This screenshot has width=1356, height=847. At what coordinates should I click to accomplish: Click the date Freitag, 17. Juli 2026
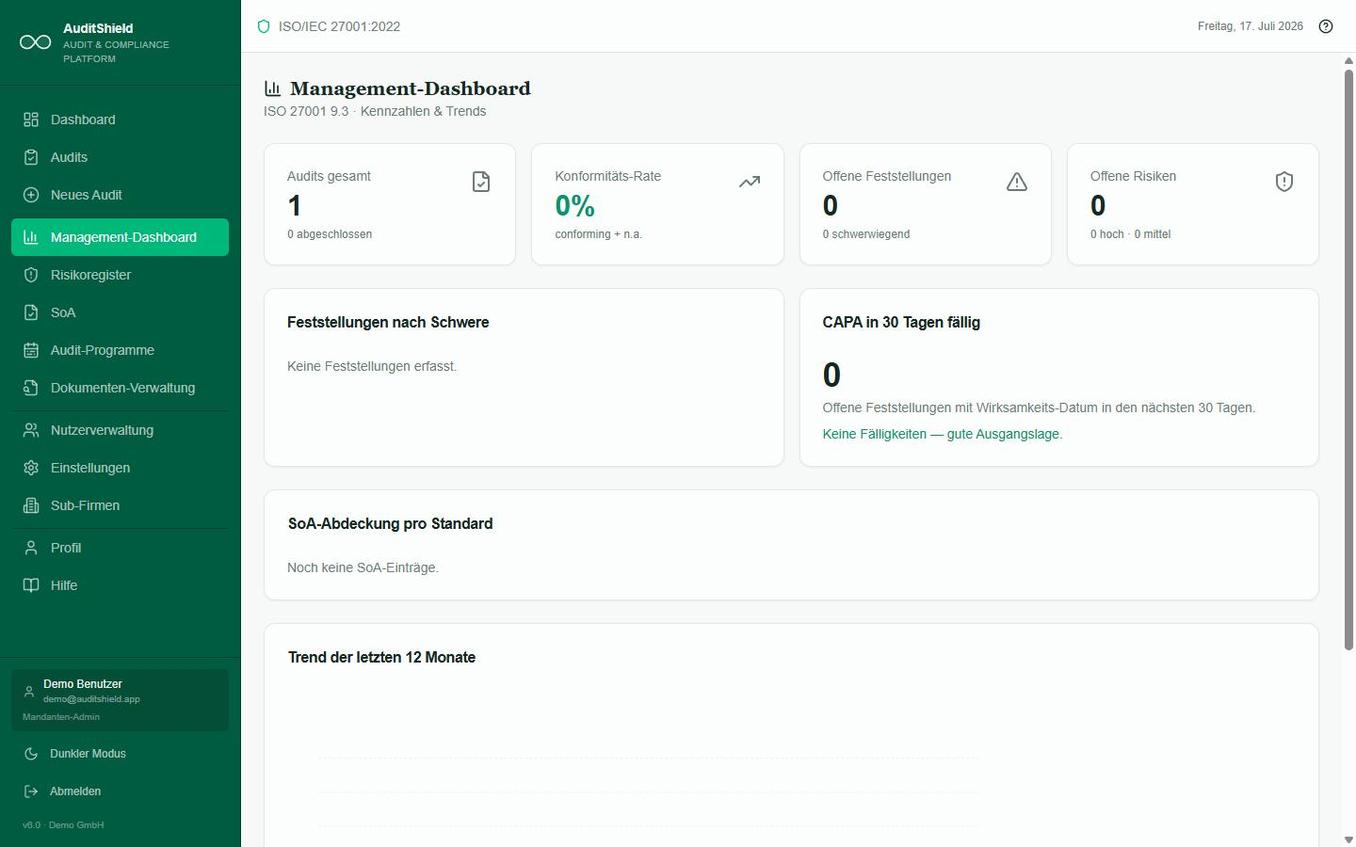coord(1250,26)
